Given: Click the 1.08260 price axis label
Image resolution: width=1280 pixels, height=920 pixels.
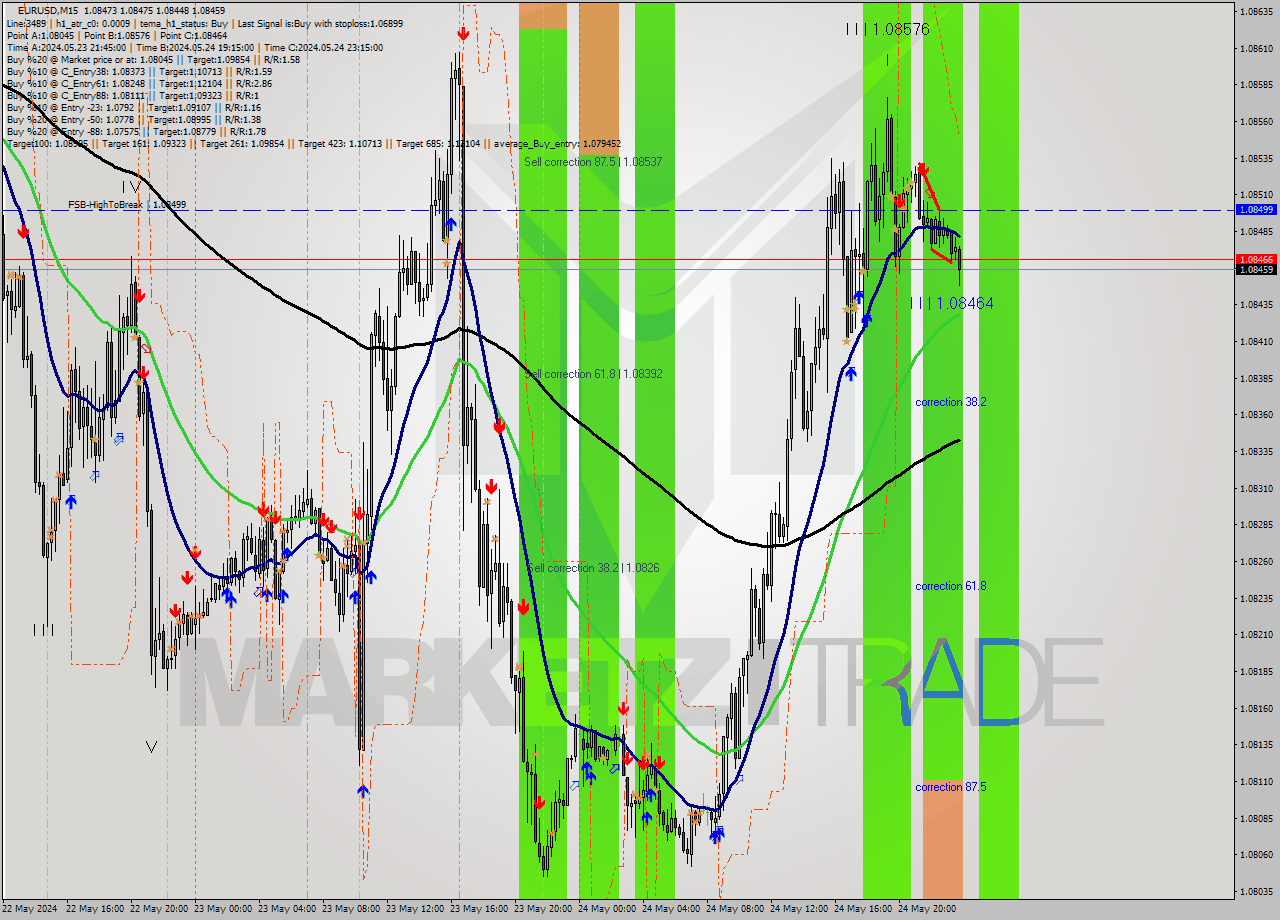Looking at the screenshot, I should (1255, 561).
